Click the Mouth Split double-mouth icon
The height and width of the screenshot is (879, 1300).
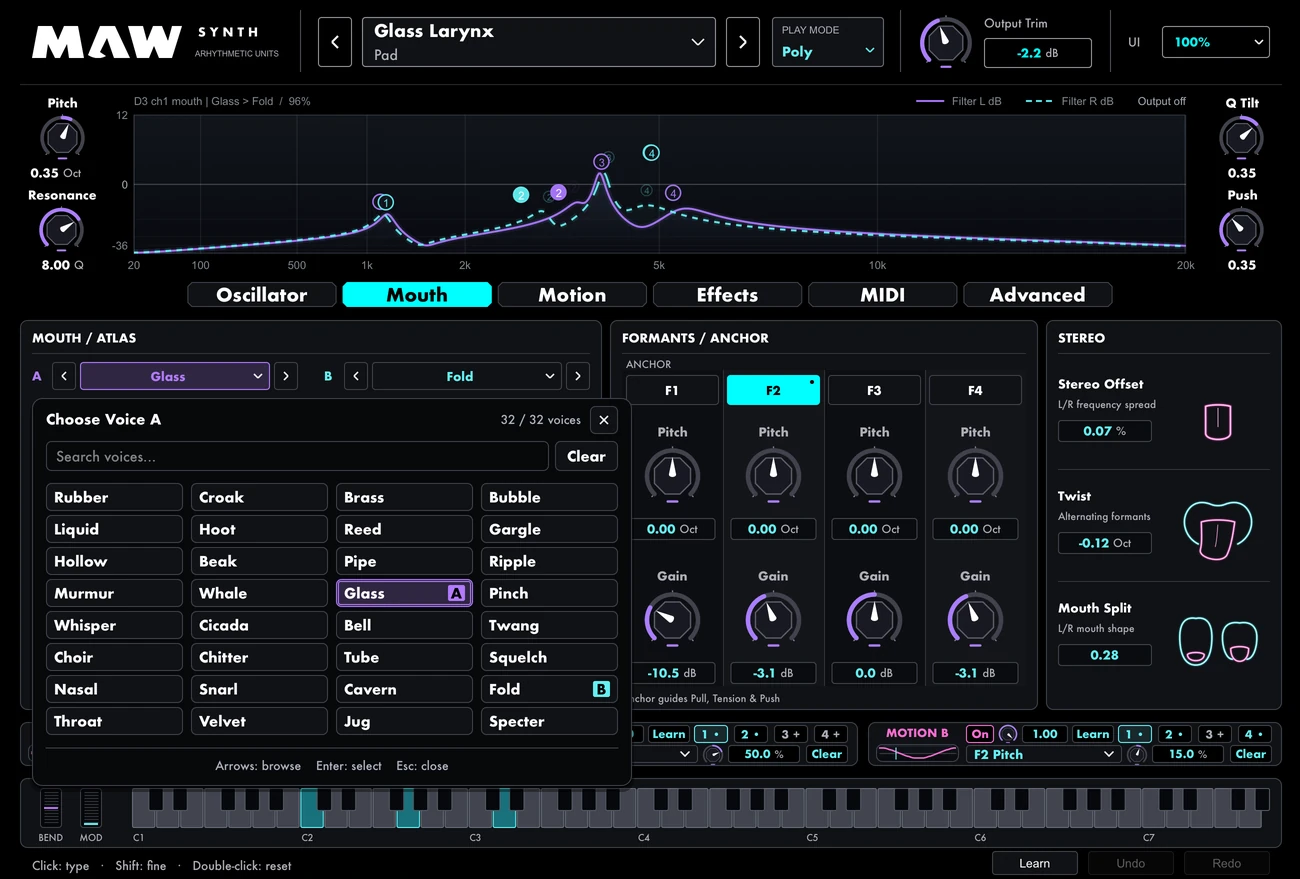click(1218, 641)
